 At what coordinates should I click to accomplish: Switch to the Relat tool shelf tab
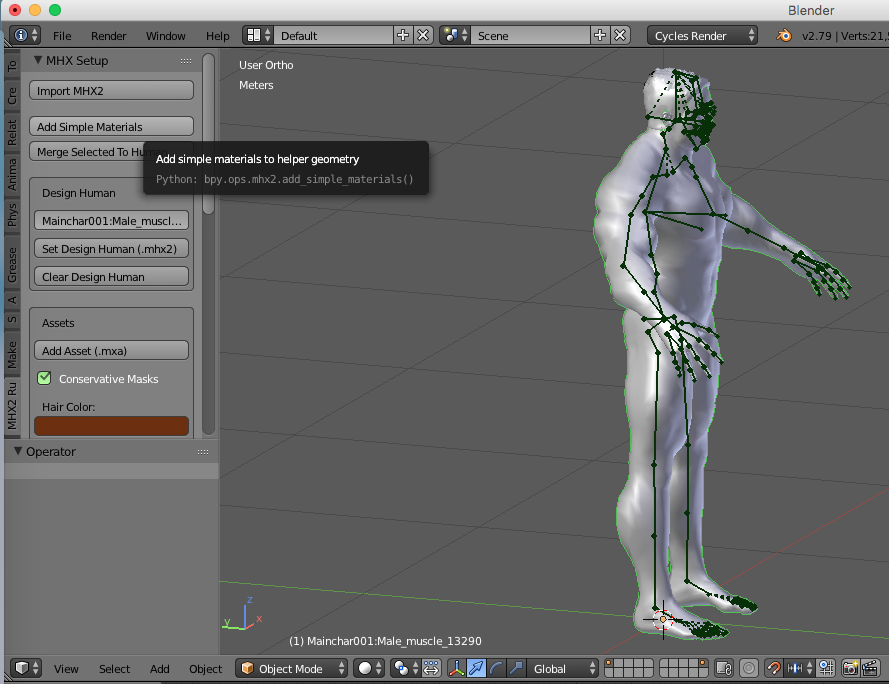(12, 132)
